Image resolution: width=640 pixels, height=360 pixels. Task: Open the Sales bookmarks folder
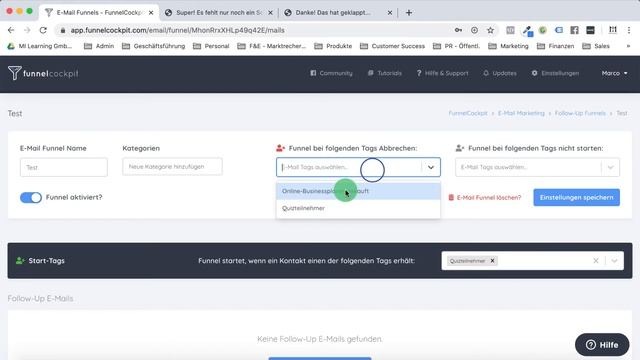click(596, 46)
